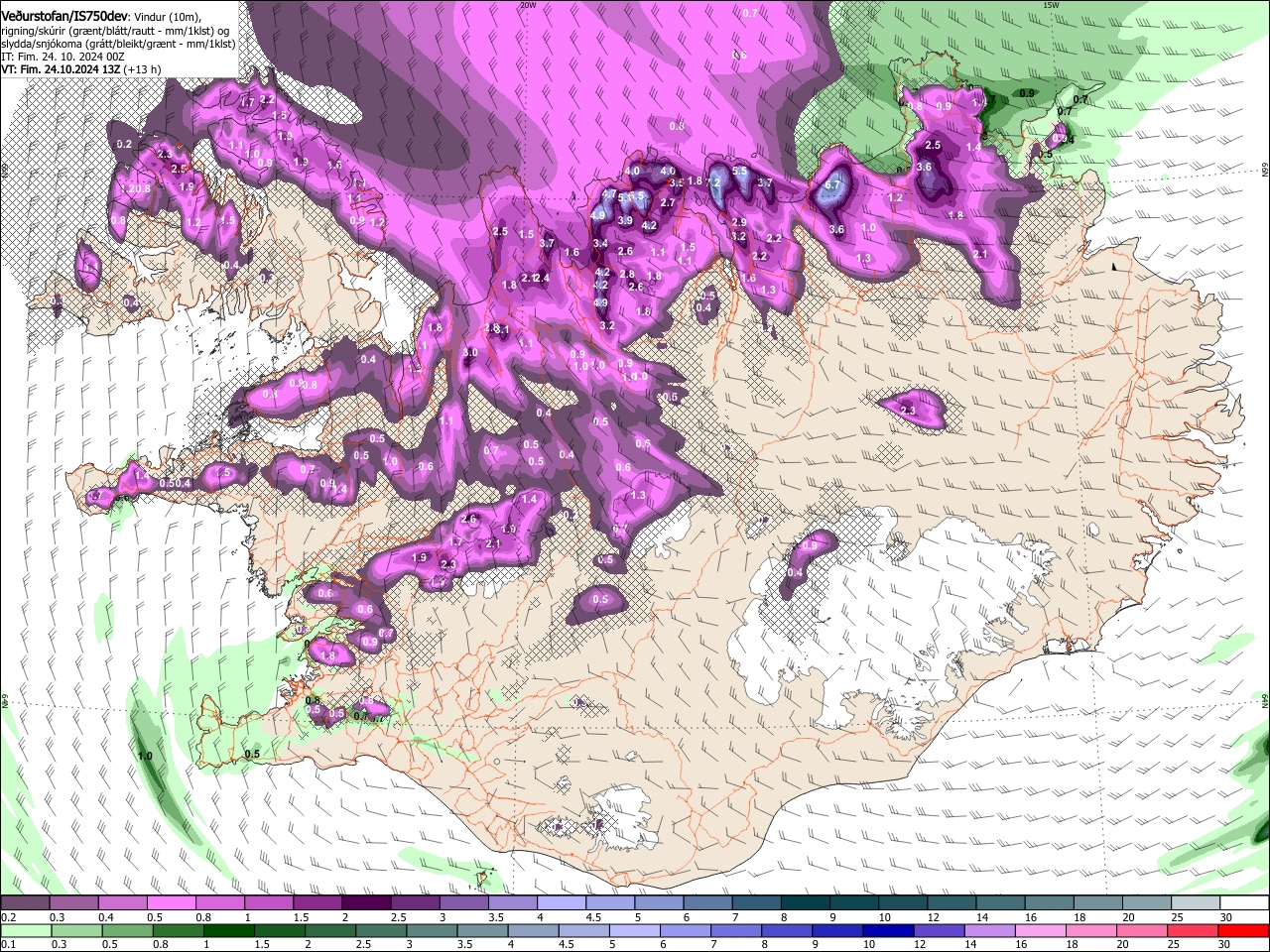Viewport: 1270px width, 952px height.
Task: Click the 5.5 precipitation value on the map
Action: tap(739, 171)
